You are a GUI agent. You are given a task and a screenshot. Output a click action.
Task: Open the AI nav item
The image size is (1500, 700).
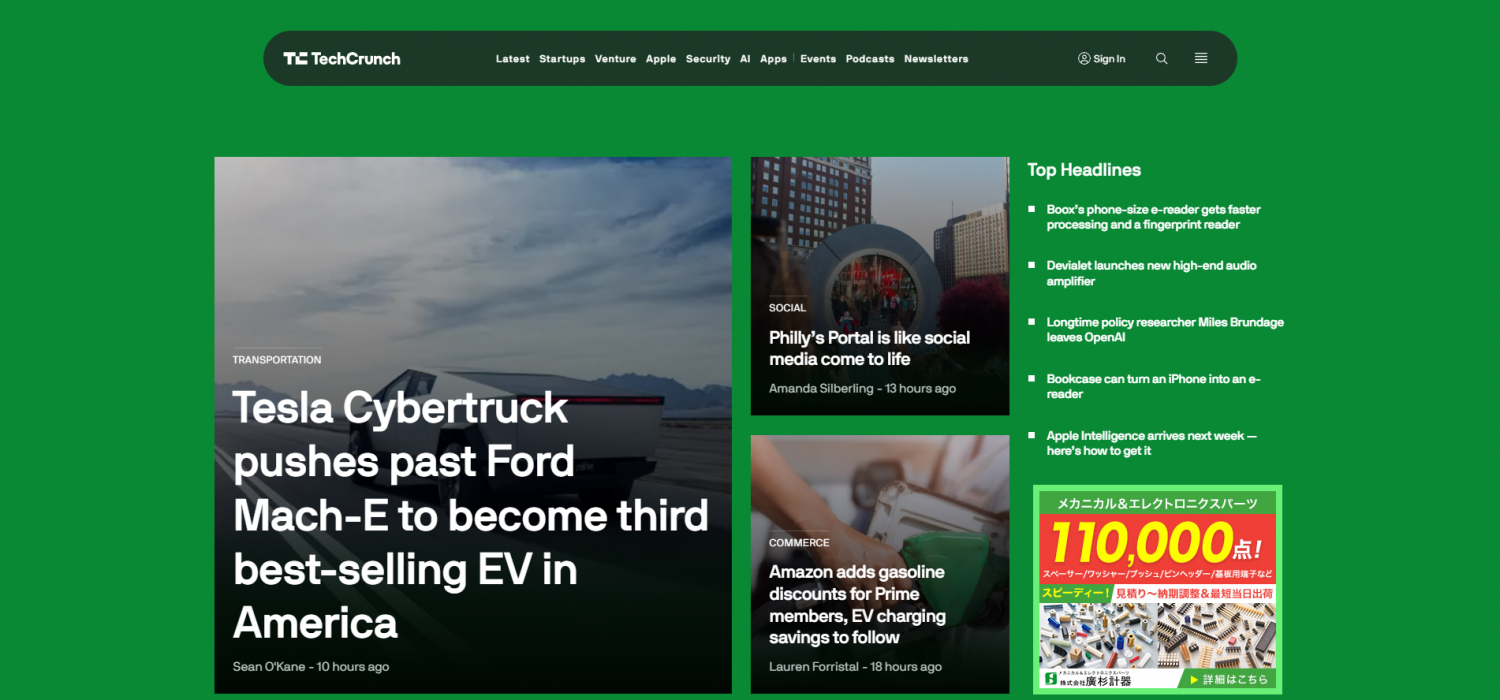(x=745, y=59)
